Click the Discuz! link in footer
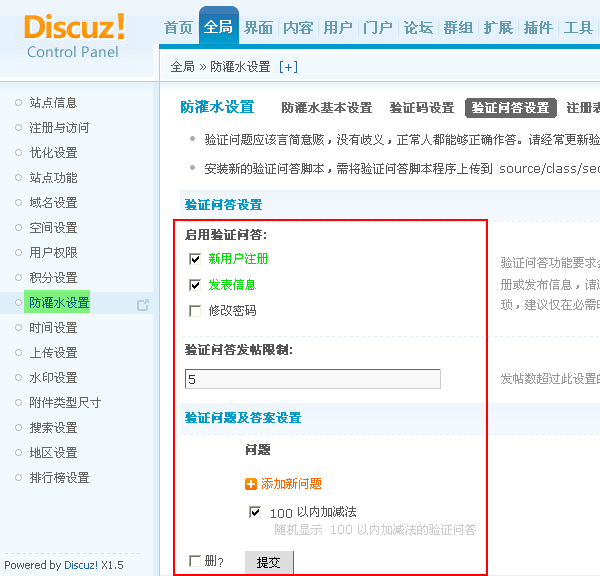Image resolution: width=600 pixels, height=576 pixels. click(x=81, y=565)
